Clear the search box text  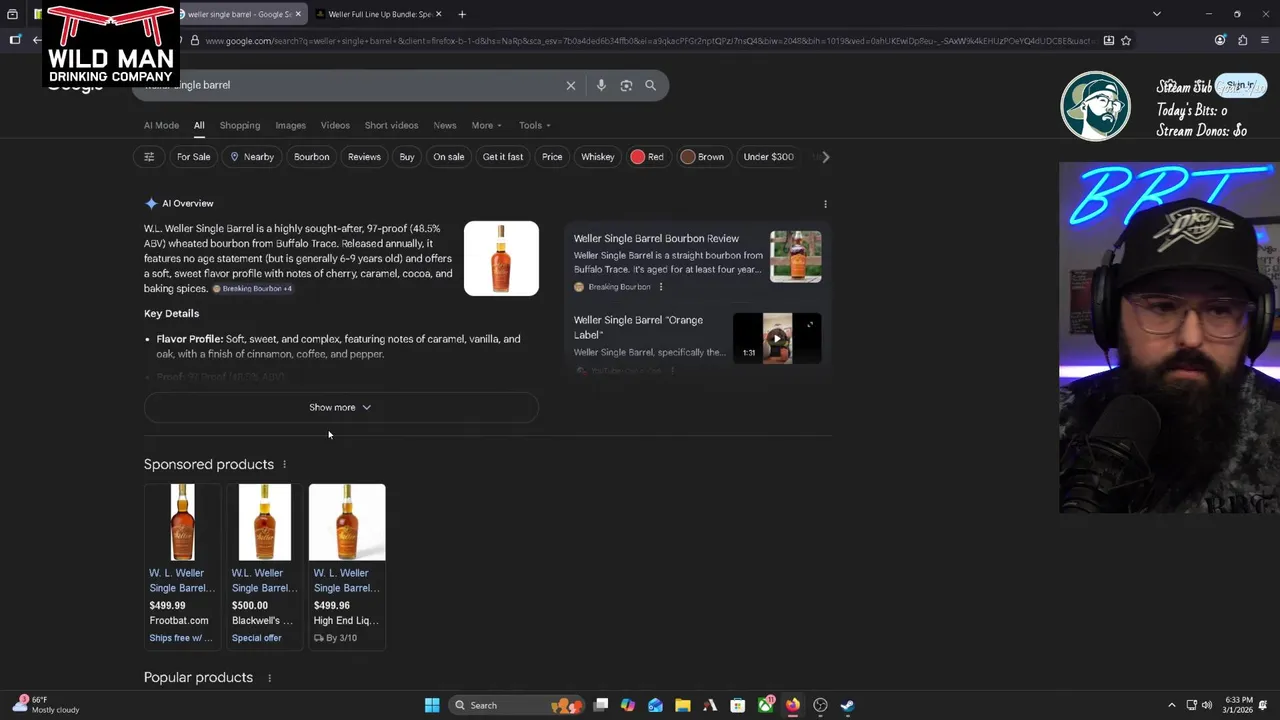(x=571, y=86)
